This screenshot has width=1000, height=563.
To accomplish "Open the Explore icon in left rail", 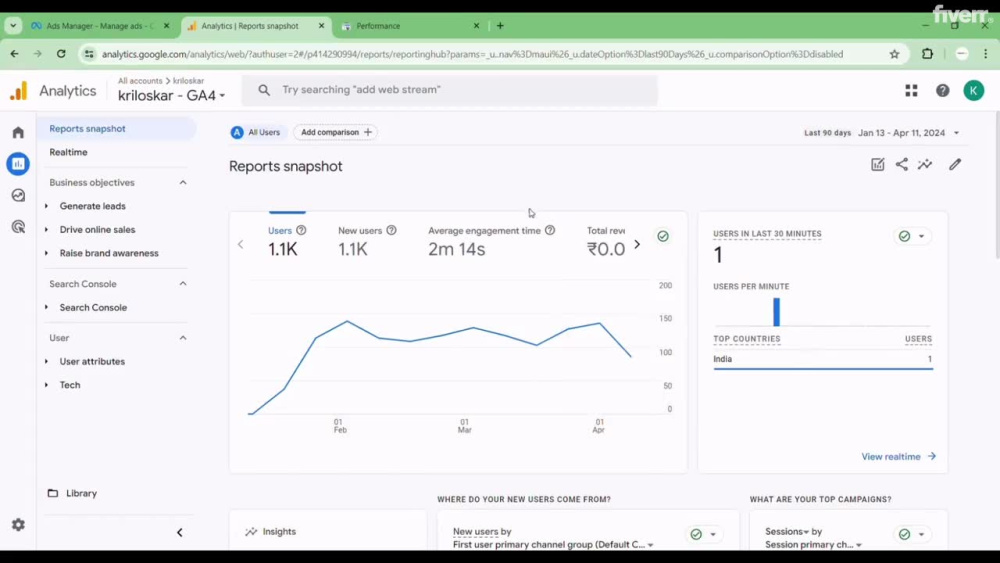I will 18,195.
